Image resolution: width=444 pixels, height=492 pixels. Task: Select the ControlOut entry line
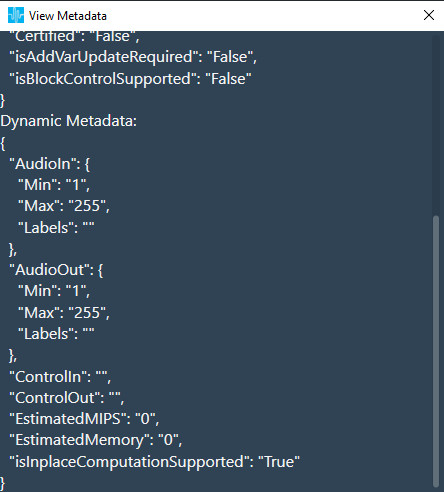pos(67,398)
